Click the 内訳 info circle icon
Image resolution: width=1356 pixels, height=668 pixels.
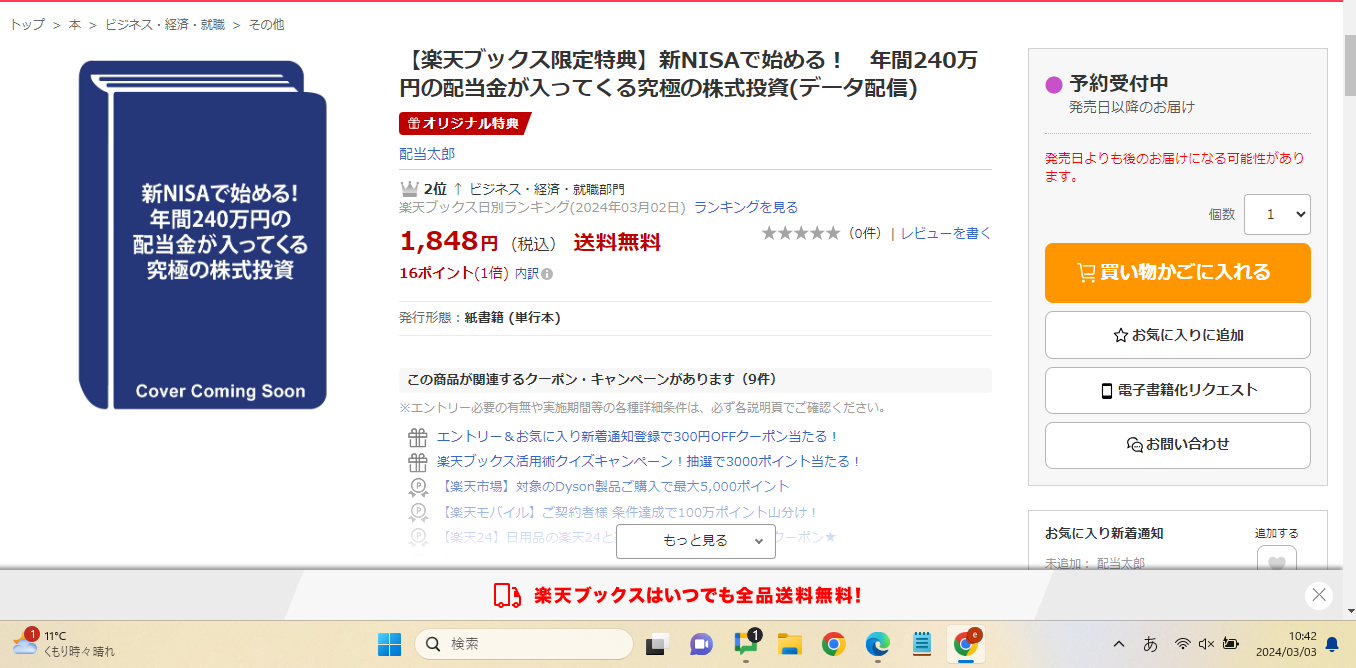click(x=547, y=273)
